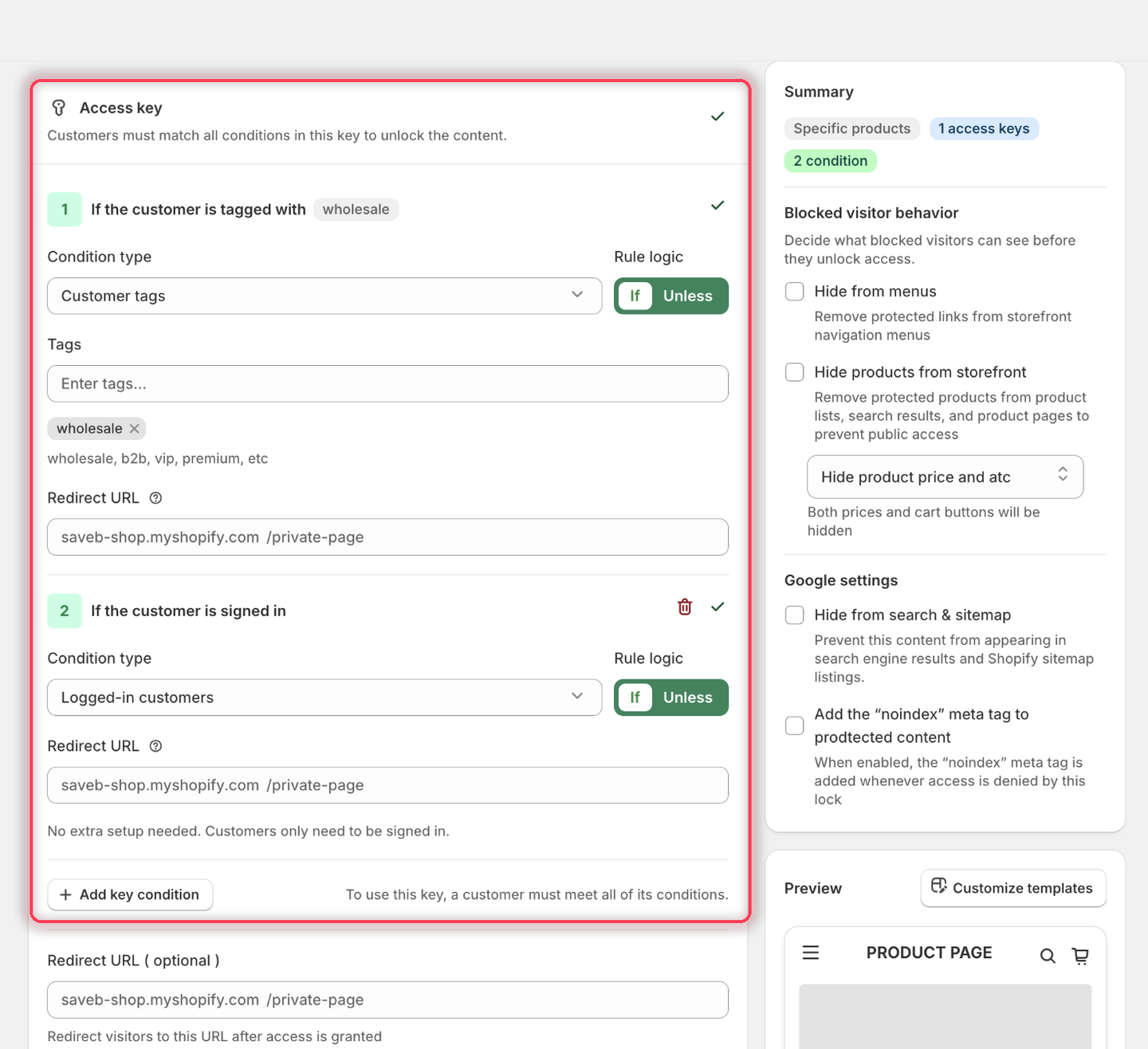Click the checkmark in the Access key header
This screenshot has width=1148, height=1049.
(717, 116)
